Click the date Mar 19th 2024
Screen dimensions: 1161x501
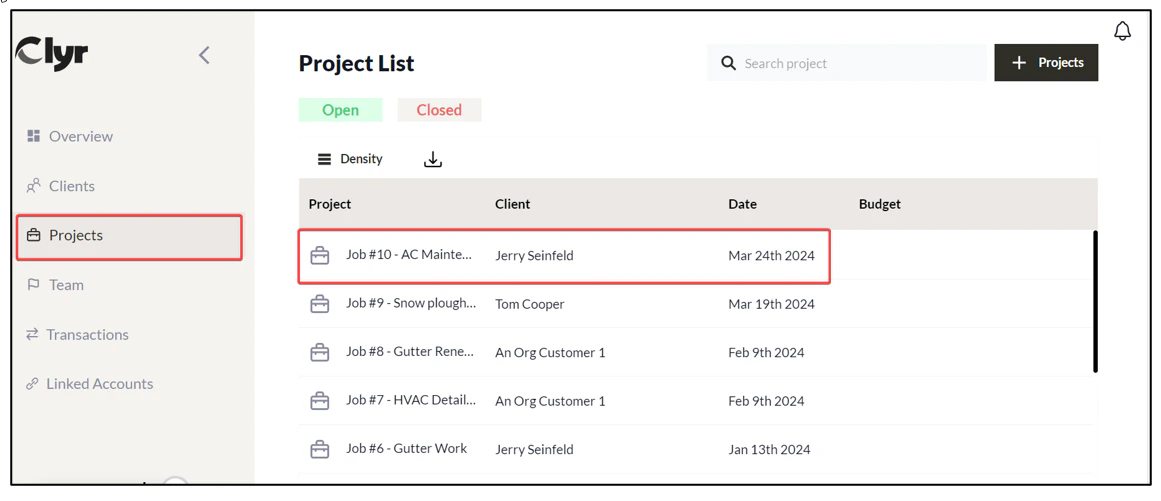pos(771,304)
